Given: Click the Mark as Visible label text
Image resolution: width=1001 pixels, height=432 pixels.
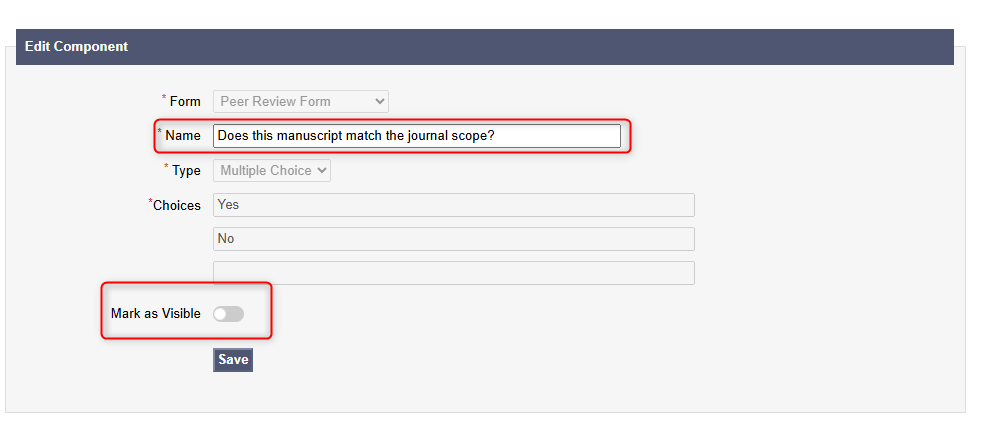Looking at the screenshot, I should [156, 314].
